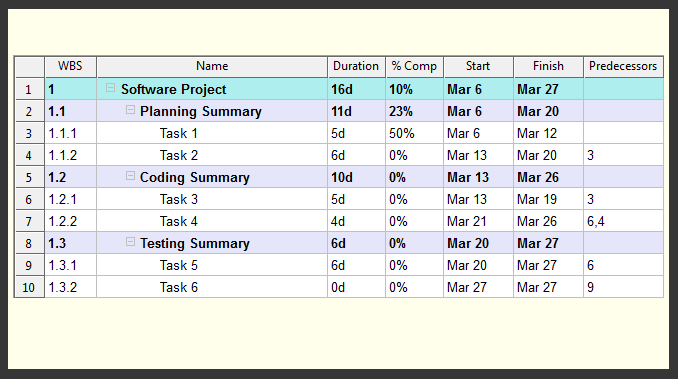Image resolution: width=678 pixels, height=379 pixels.
Task: Click the WBS column header
Action: point(70,67)
